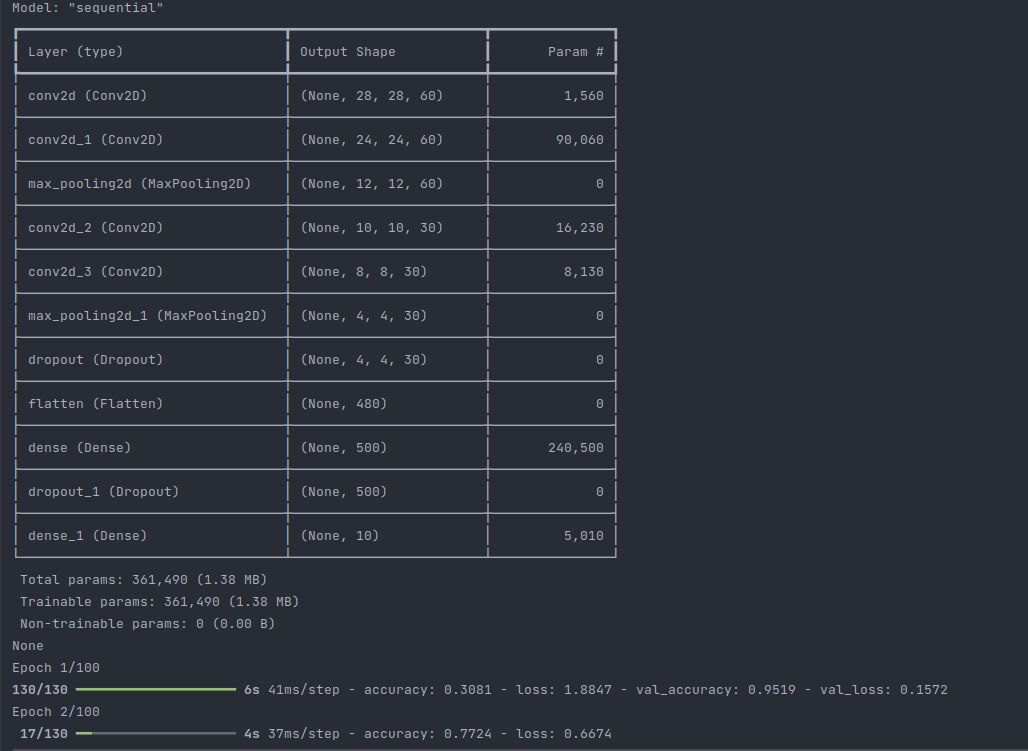
Task: Click the conv2d_2 (Conv2D) layer name
Action: pyautogui.click(x=96, y=228)
